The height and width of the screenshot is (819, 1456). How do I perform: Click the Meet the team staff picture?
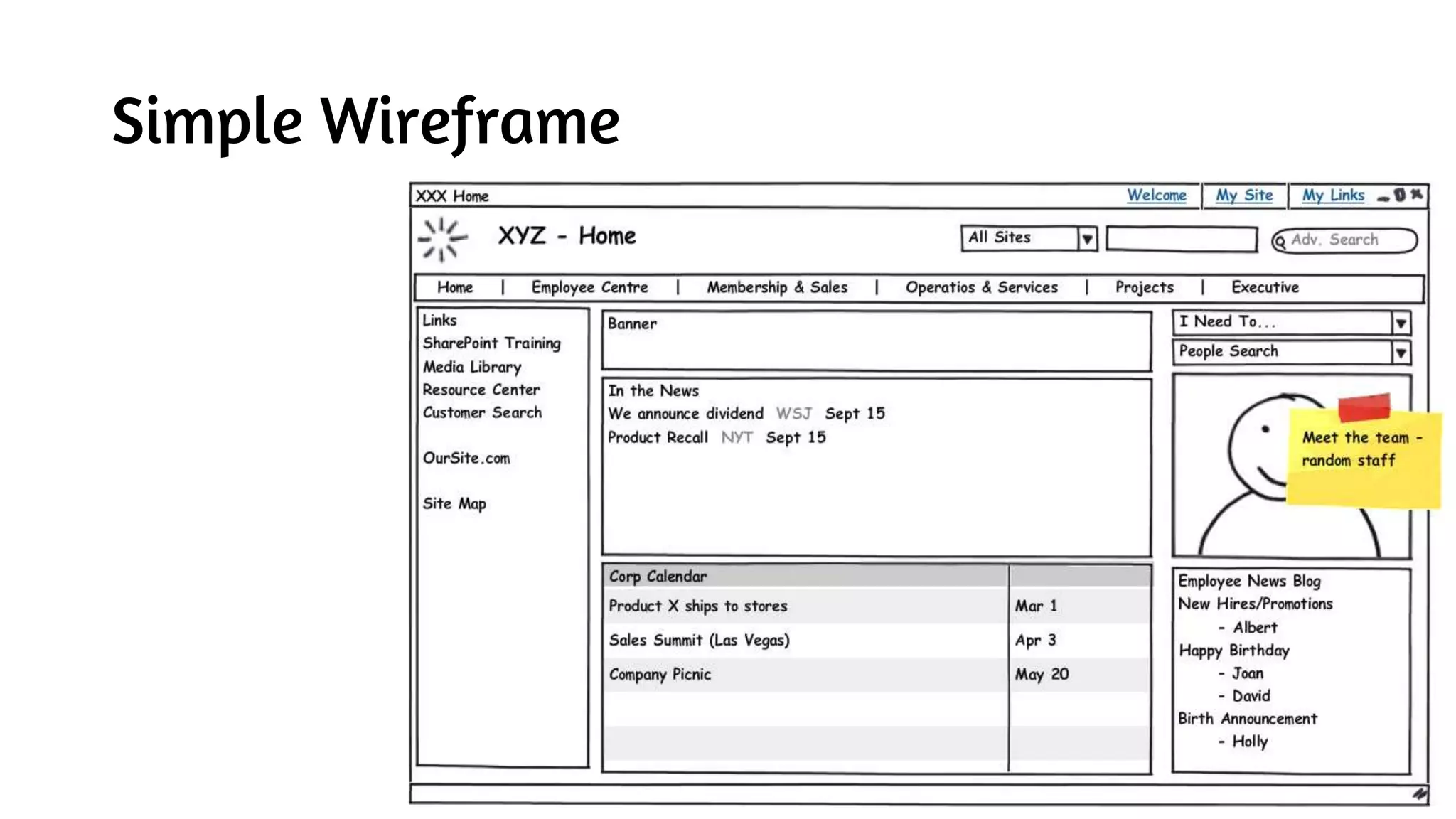(1291, 466)
